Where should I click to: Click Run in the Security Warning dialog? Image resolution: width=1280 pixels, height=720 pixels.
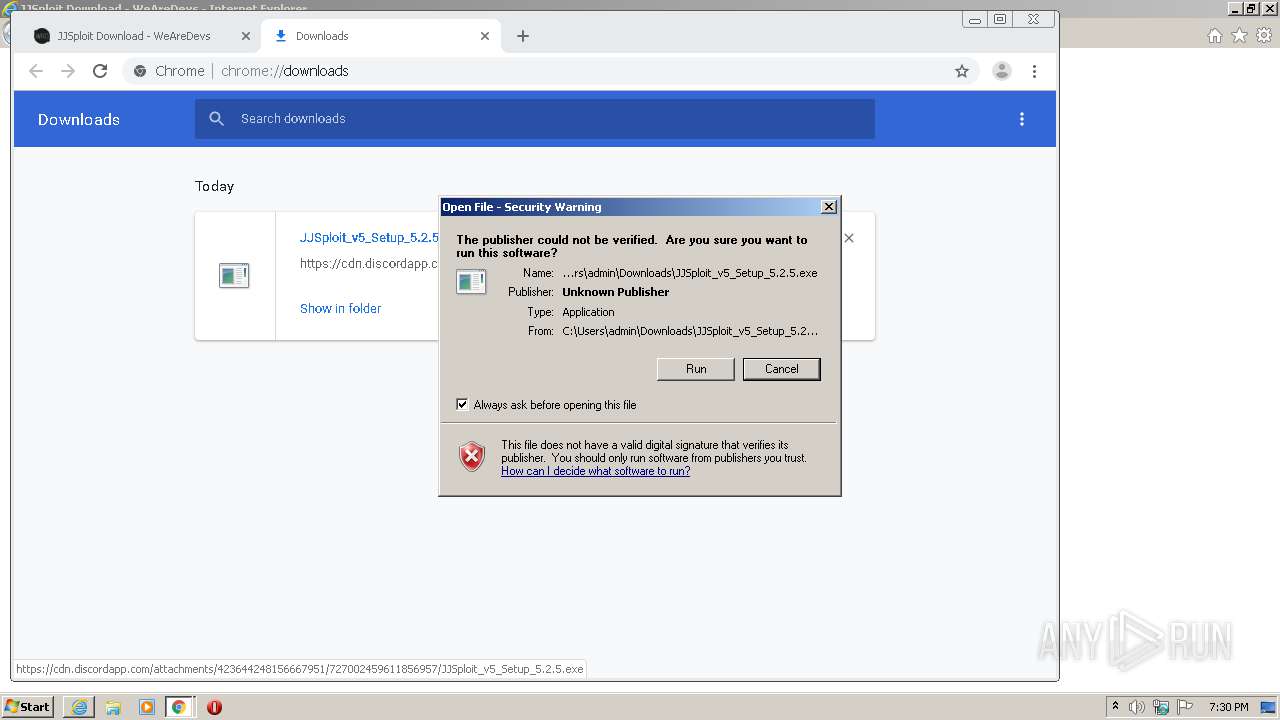[696, 369]
